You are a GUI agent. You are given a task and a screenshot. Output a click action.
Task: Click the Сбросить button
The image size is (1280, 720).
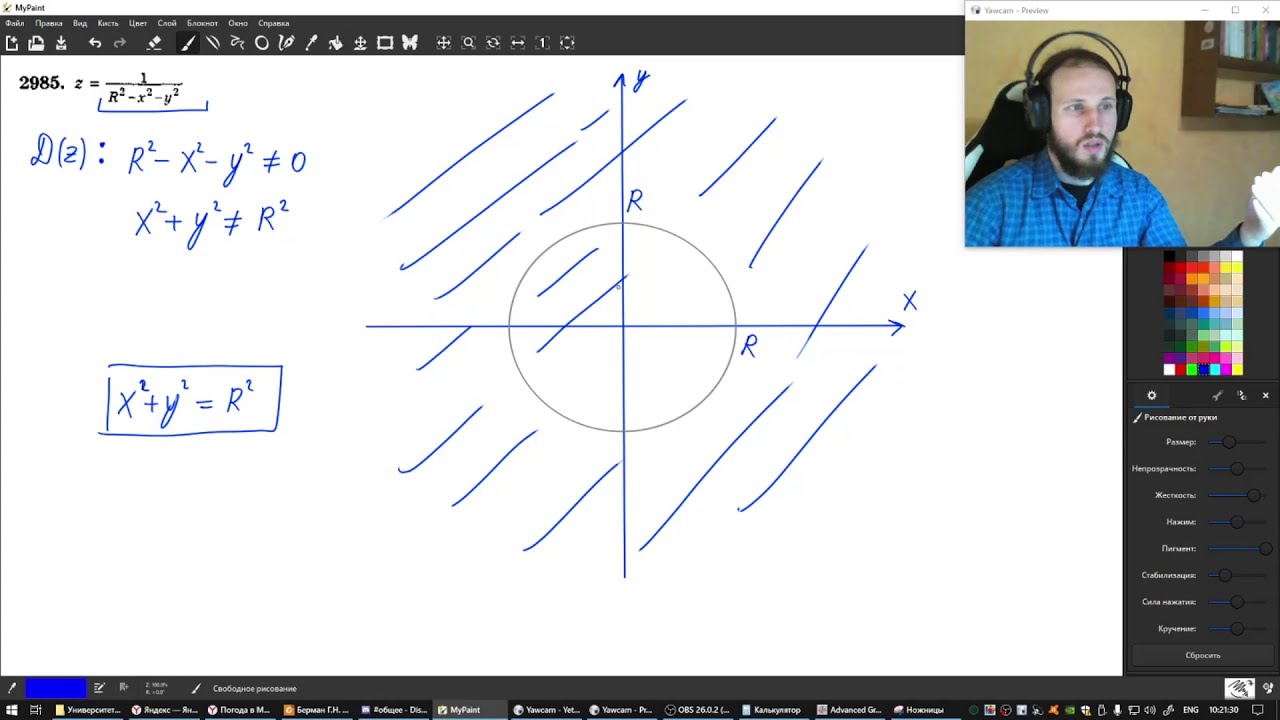(x=1202, y=655)
